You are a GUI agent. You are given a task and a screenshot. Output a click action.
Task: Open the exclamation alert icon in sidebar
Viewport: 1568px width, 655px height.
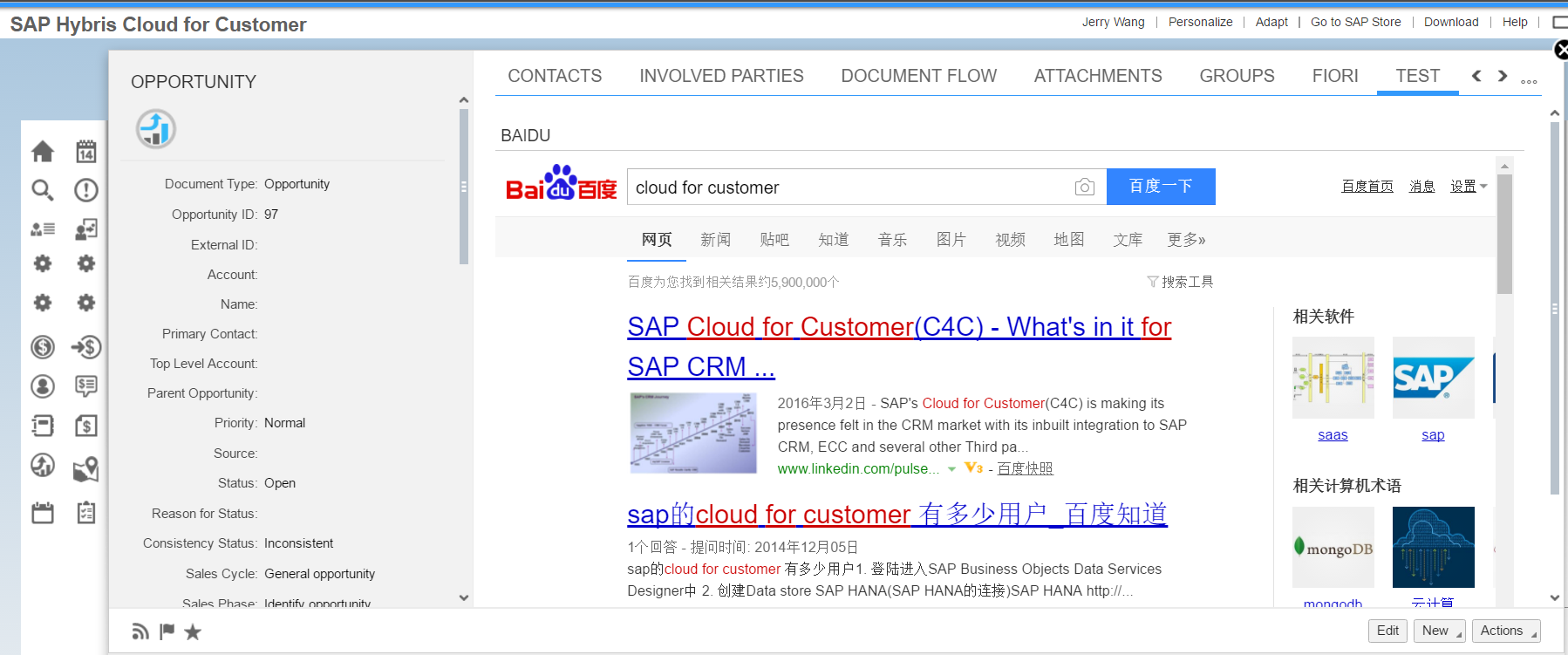(x=85, y=190)
